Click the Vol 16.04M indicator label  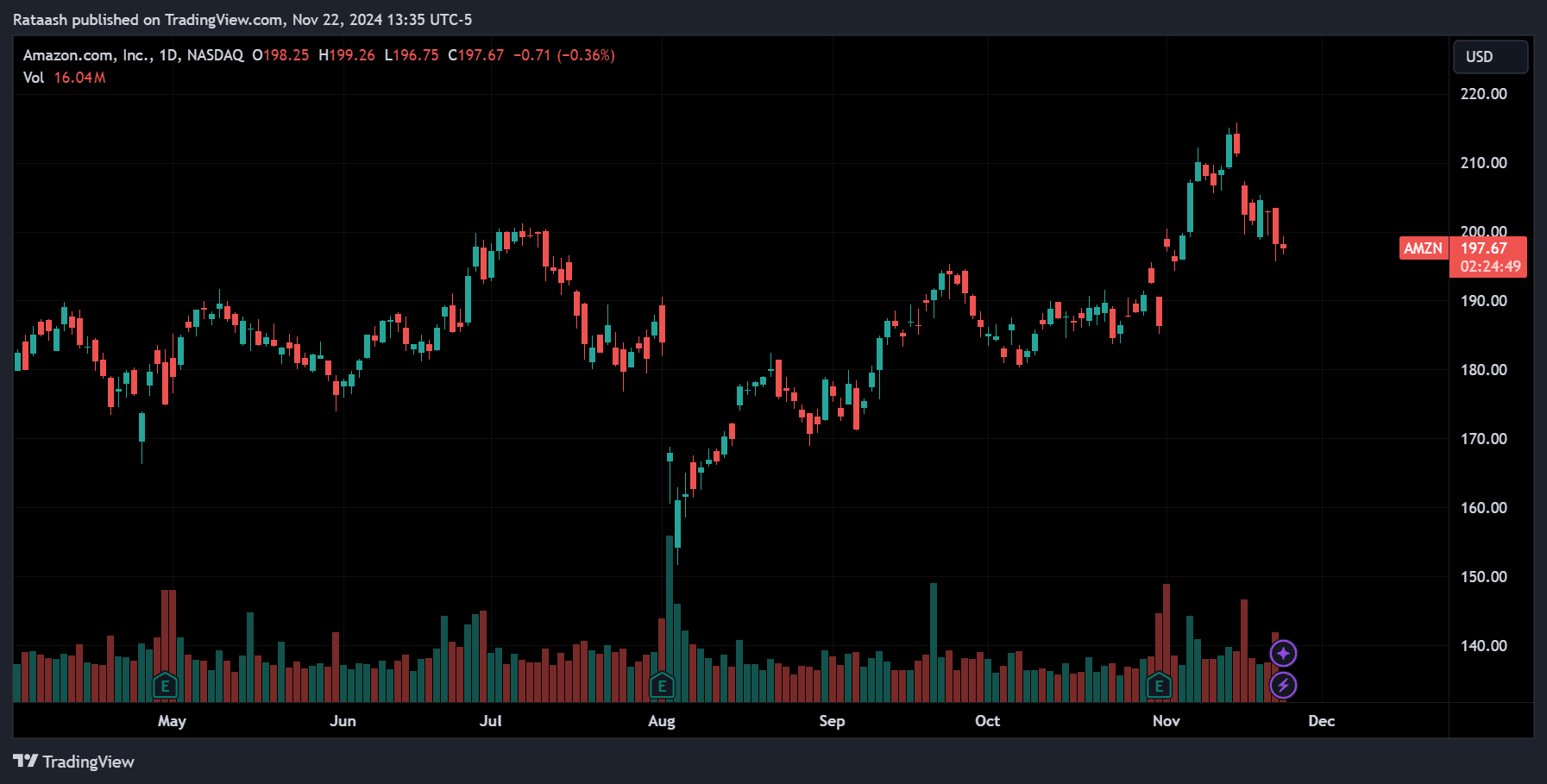point(65,78)
